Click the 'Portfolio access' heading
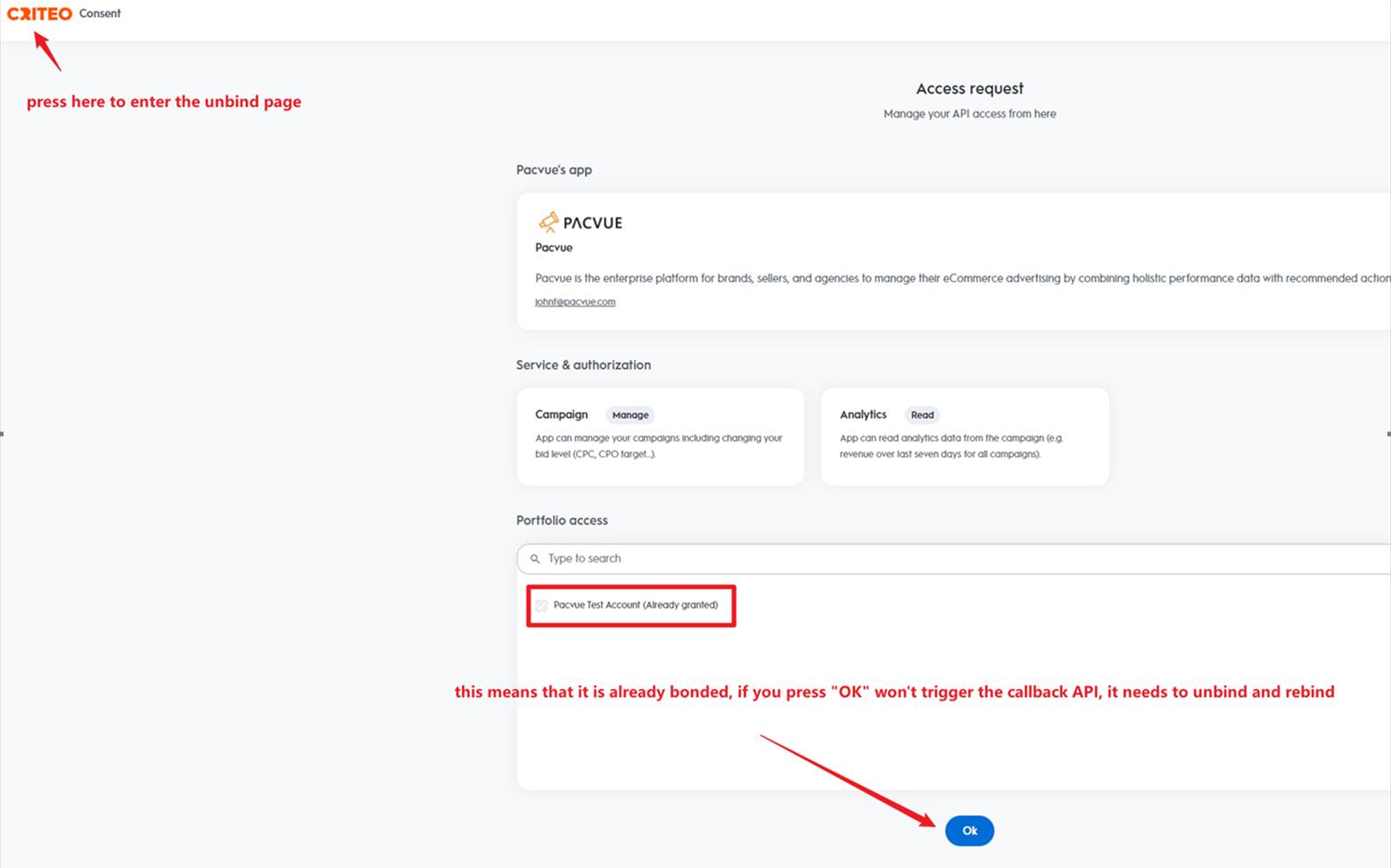 coord(562,520)
